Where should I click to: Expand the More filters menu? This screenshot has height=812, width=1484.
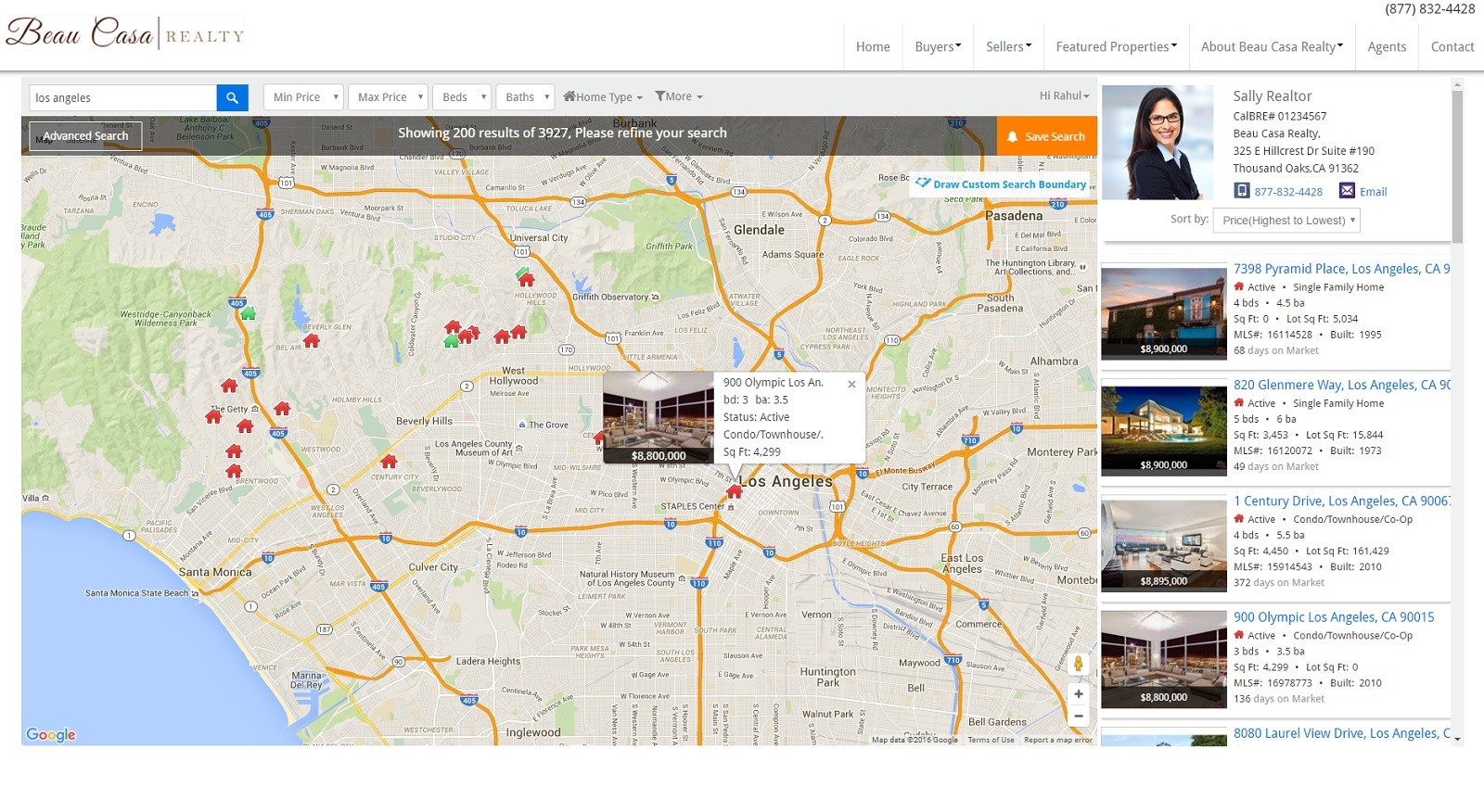point(679,96)
